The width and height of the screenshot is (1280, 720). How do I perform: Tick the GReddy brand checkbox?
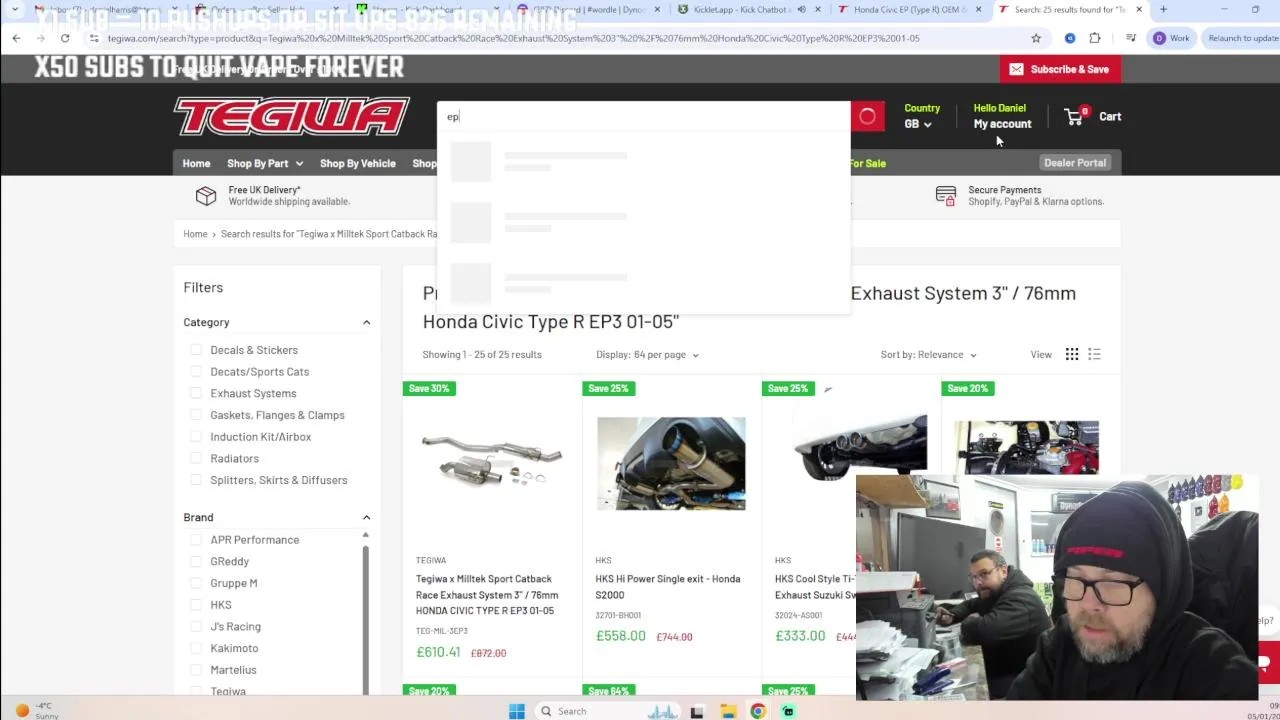point(196,562)
